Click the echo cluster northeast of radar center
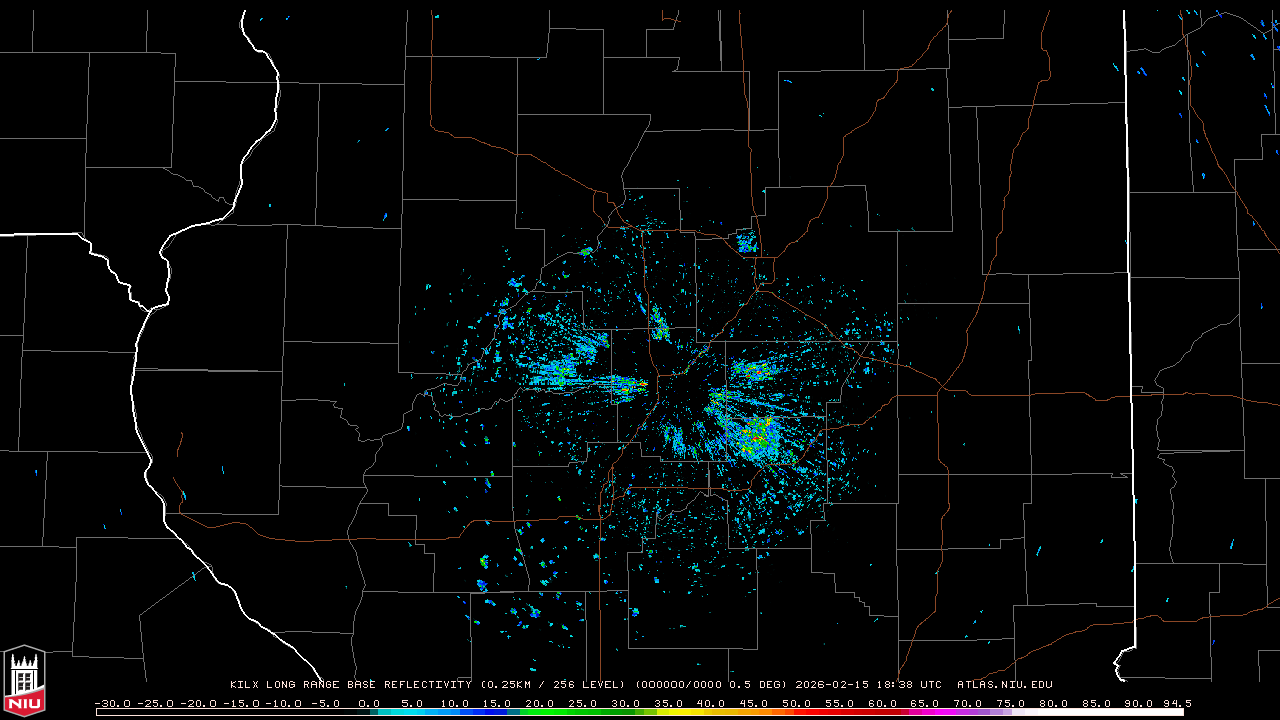The height and width of the screenshot is (720, 1280). (x=752, y=370)
